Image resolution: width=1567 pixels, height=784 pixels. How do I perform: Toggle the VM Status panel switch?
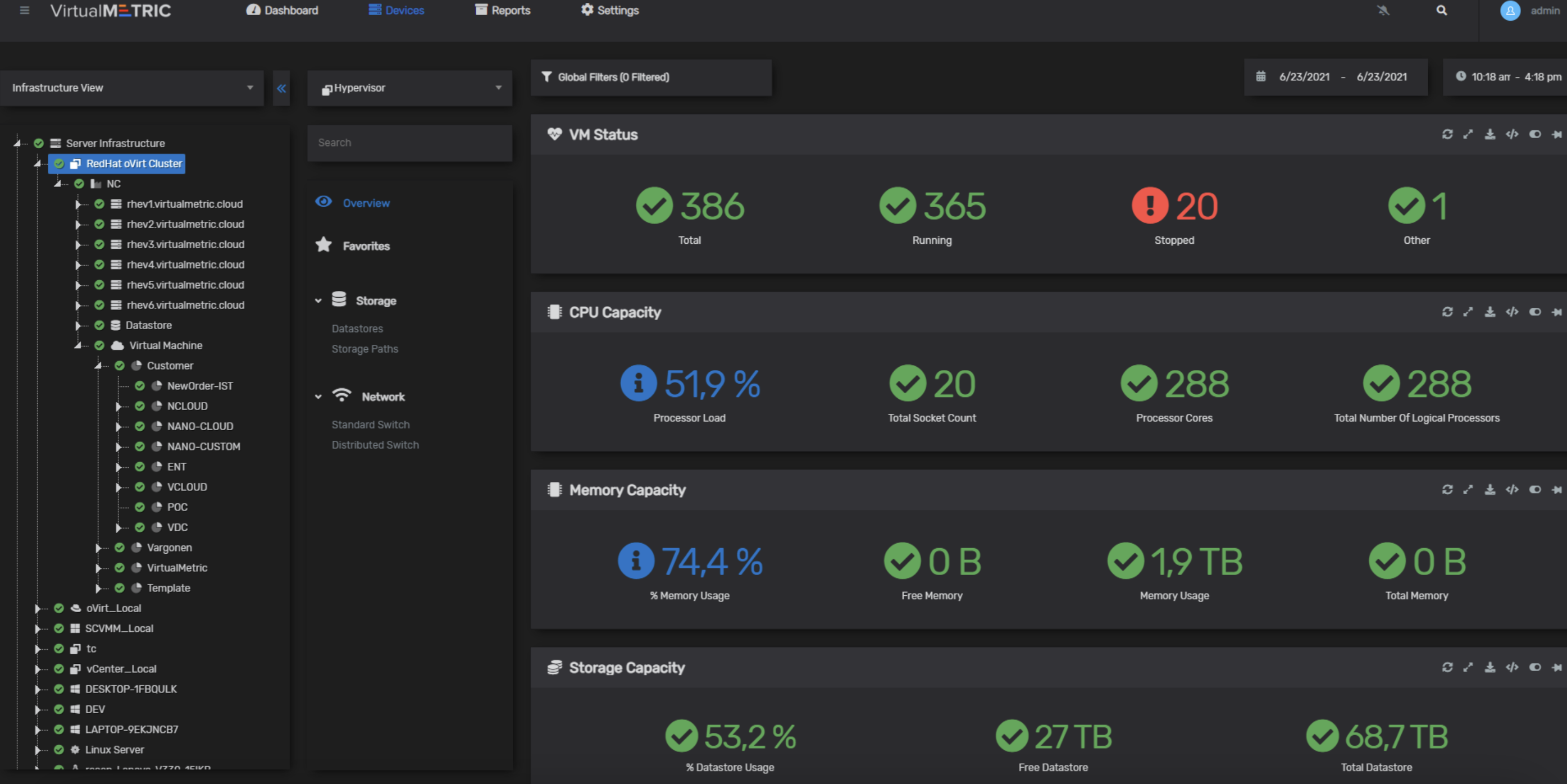point(1534,134)
